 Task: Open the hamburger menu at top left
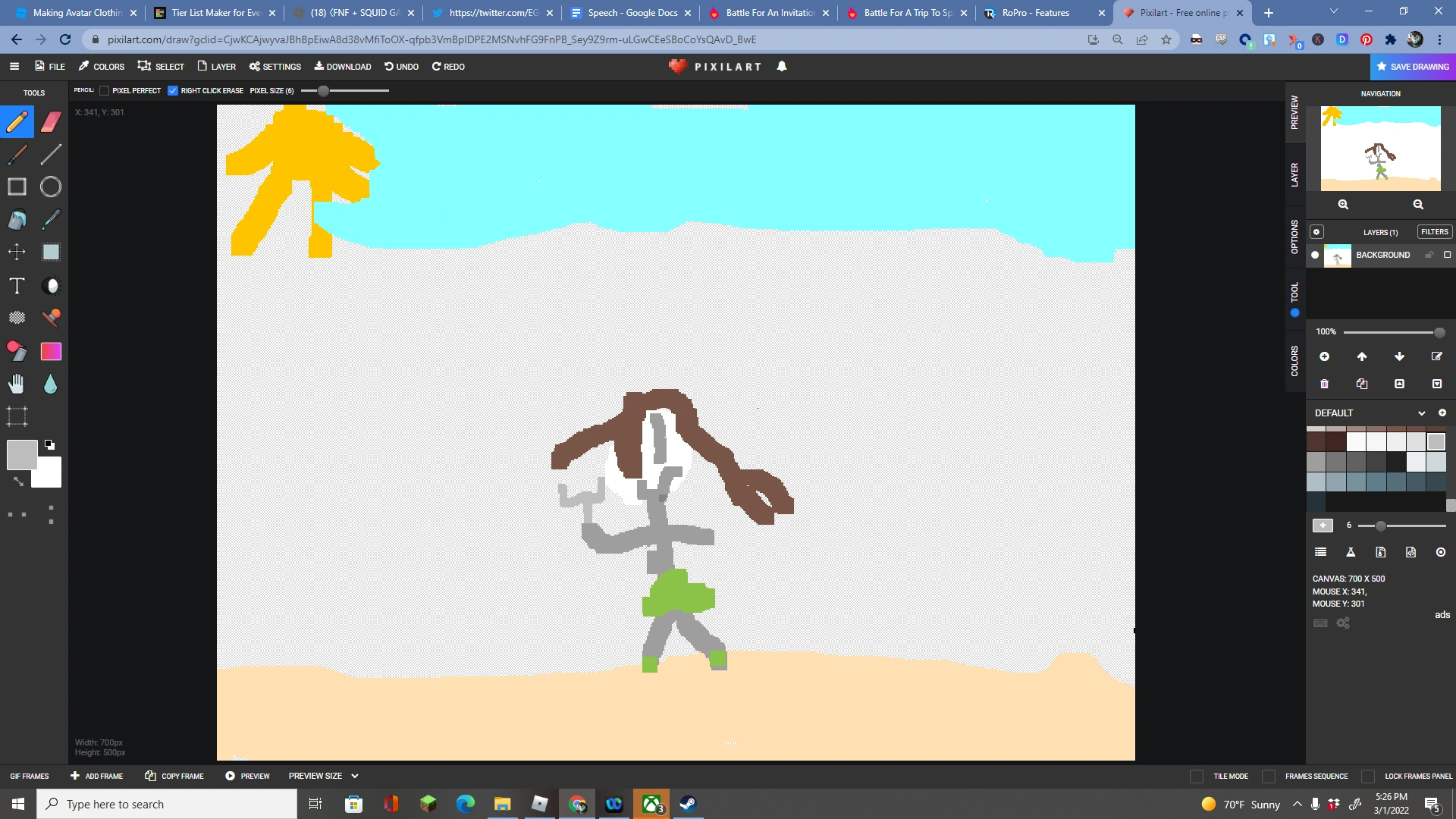pos(14,67)
